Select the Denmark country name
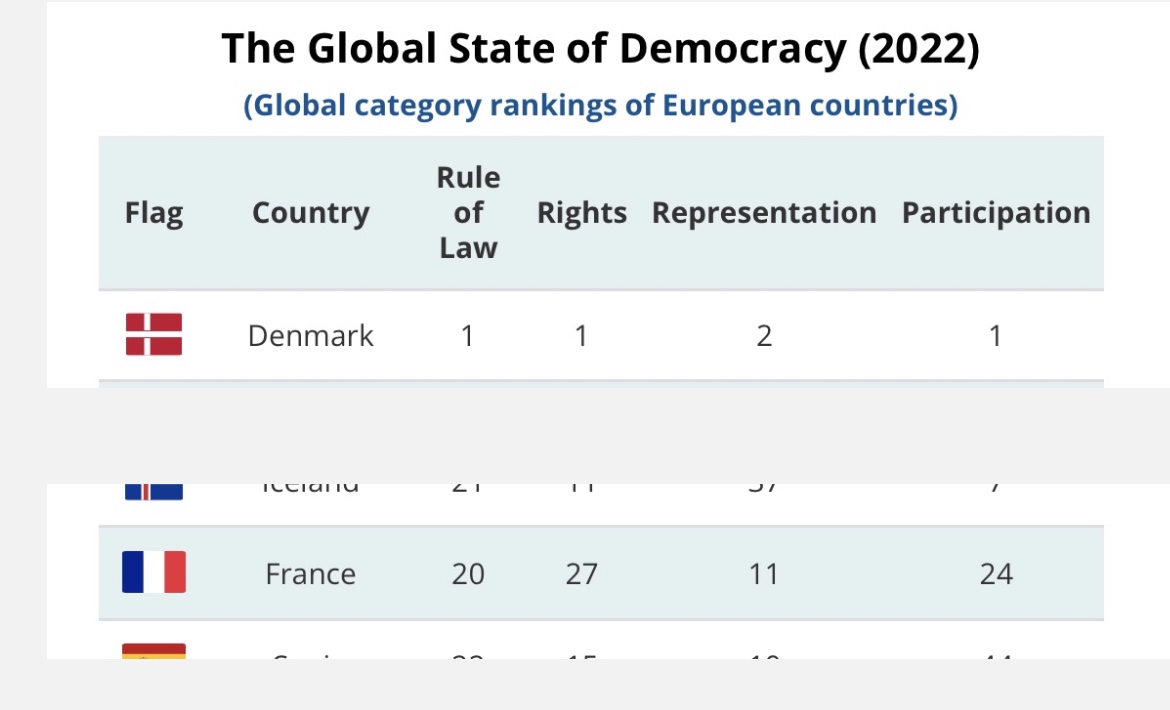The image size is (1170, 710). coord(310,336)
